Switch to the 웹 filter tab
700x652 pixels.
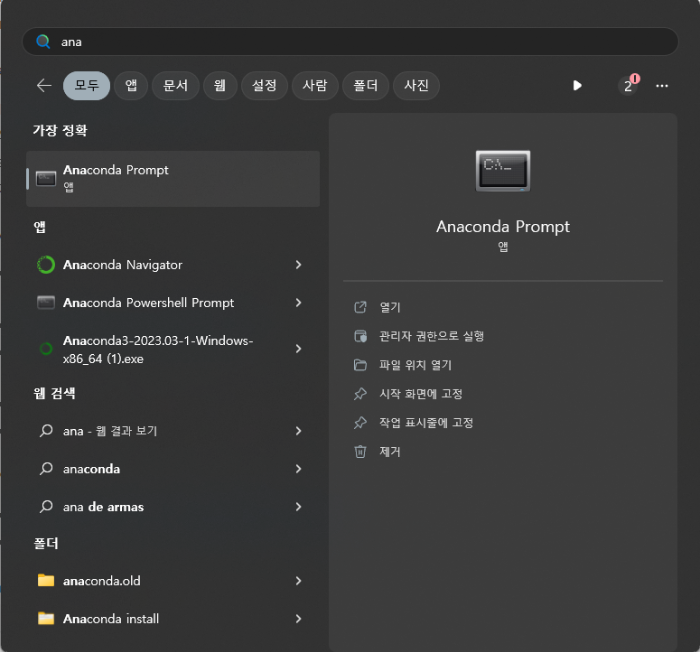220,85
